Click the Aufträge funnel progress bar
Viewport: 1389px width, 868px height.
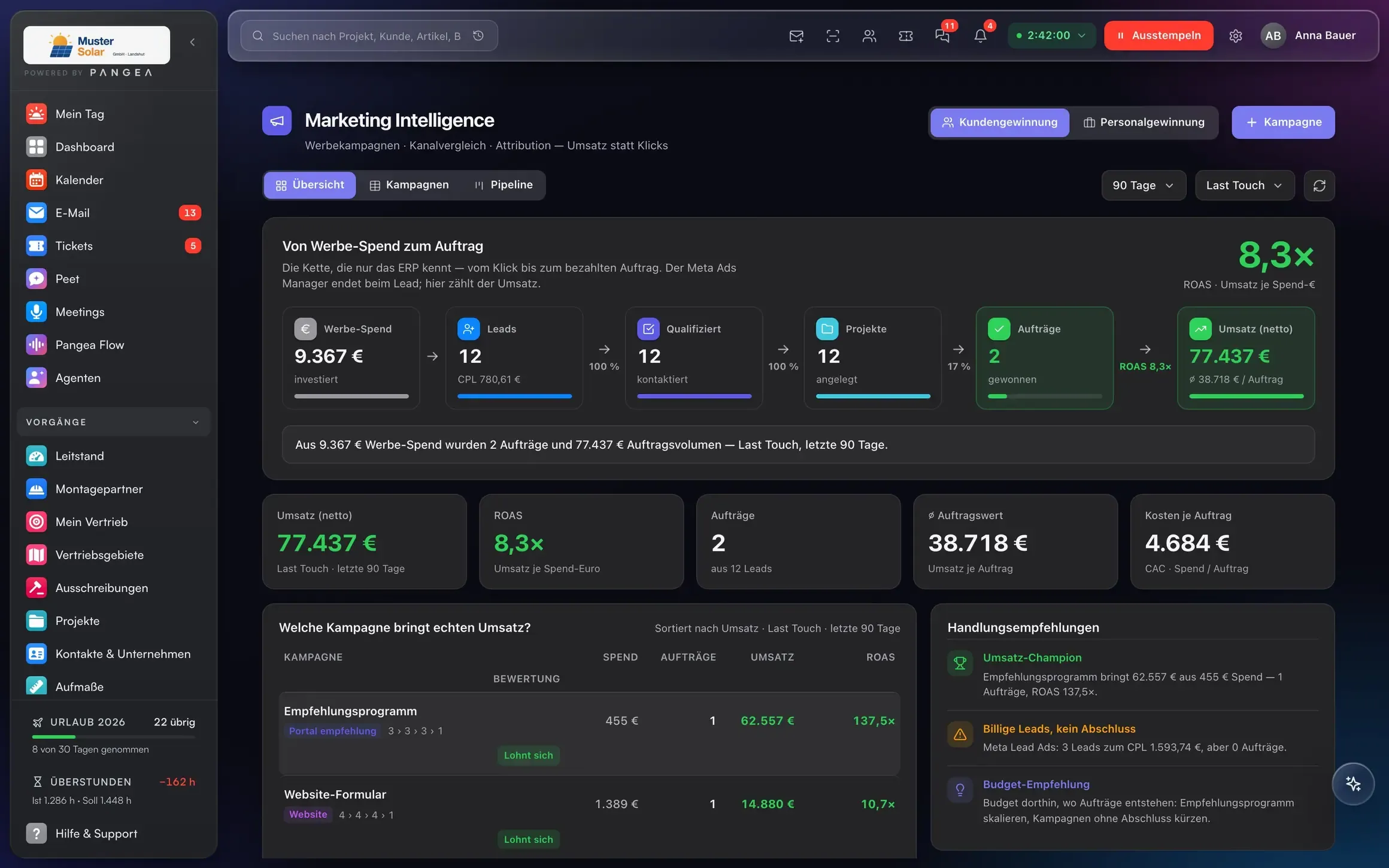tap(1045, 396)
